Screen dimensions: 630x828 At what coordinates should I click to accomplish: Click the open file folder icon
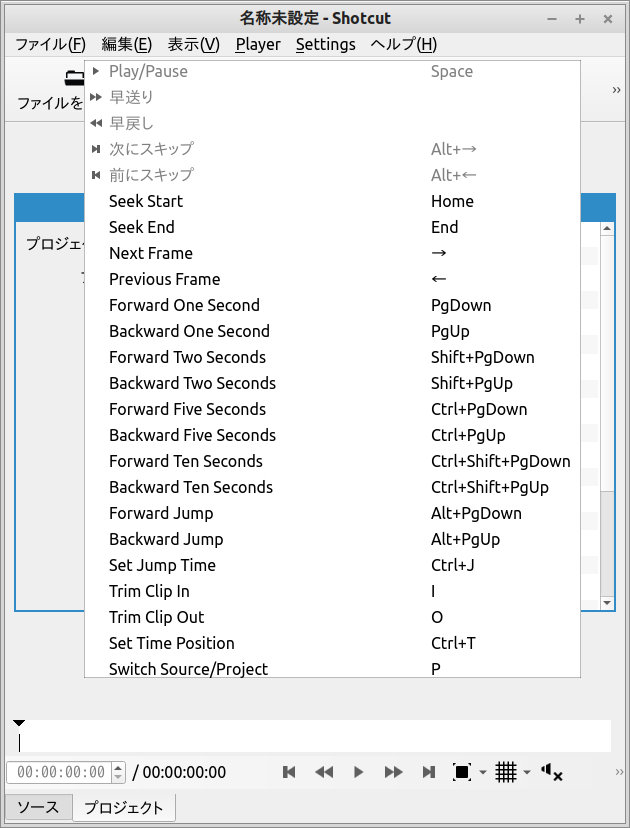[x=73, y=77]
